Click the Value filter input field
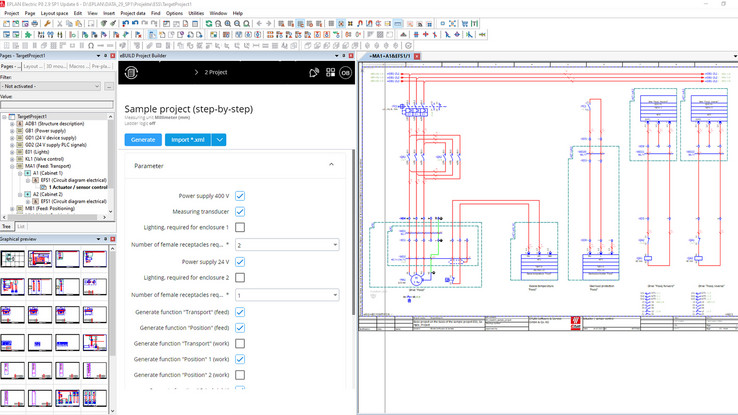 (57, 104)
